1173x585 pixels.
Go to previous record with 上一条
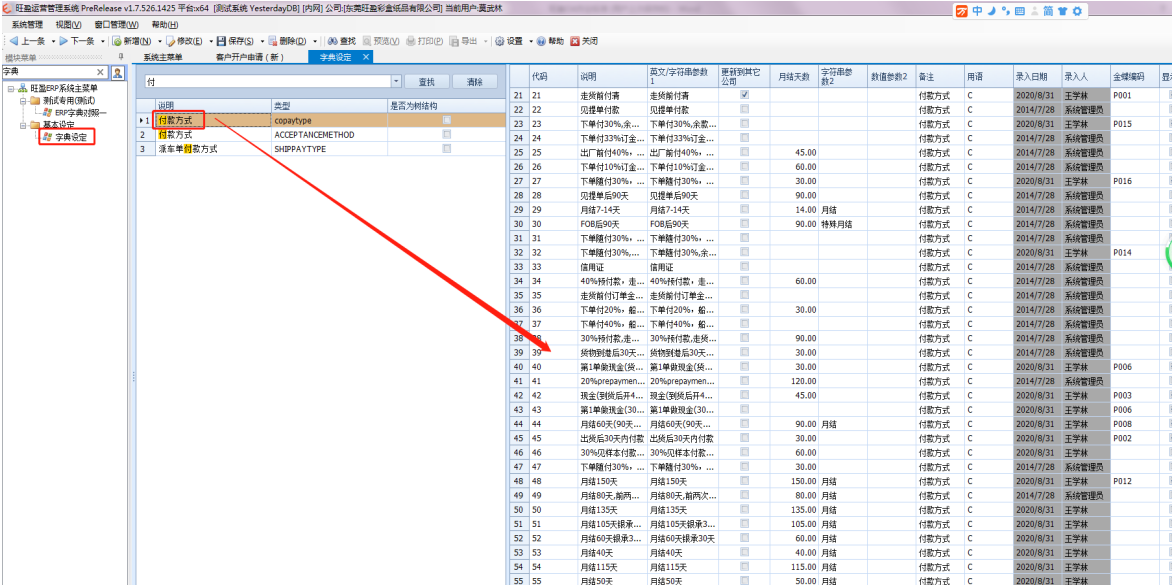click(x=27, y=41)
